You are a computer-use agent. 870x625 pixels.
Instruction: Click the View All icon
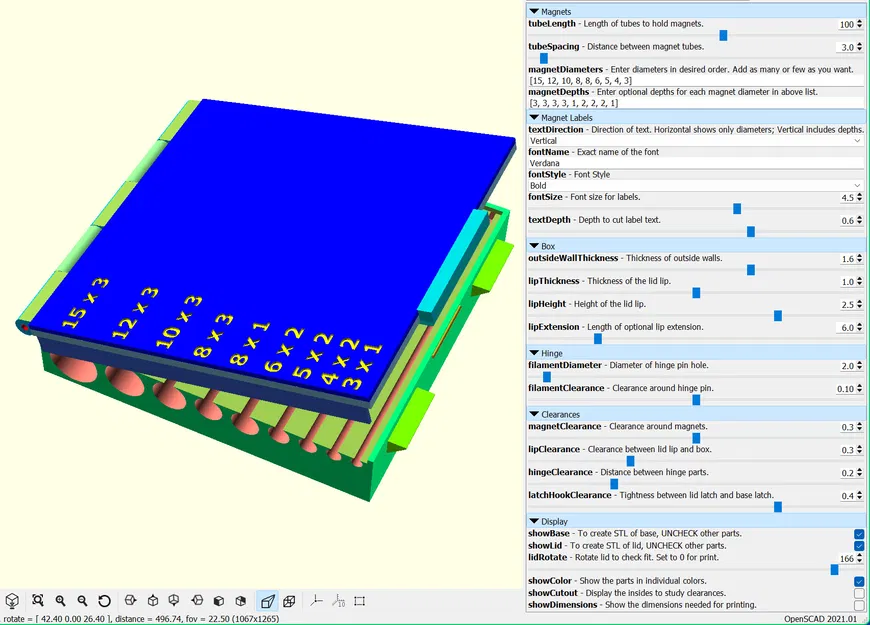tap(37, 600)
